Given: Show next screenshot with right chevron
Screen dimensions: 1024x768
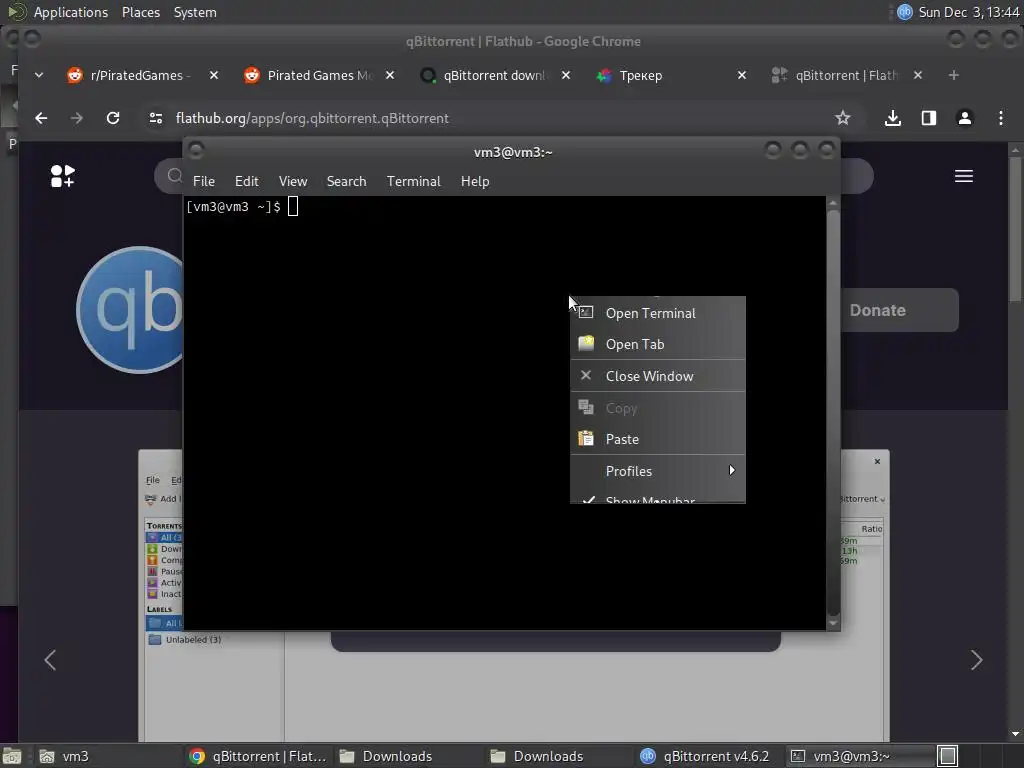Looking at the screenshot, I should [976, 660].
